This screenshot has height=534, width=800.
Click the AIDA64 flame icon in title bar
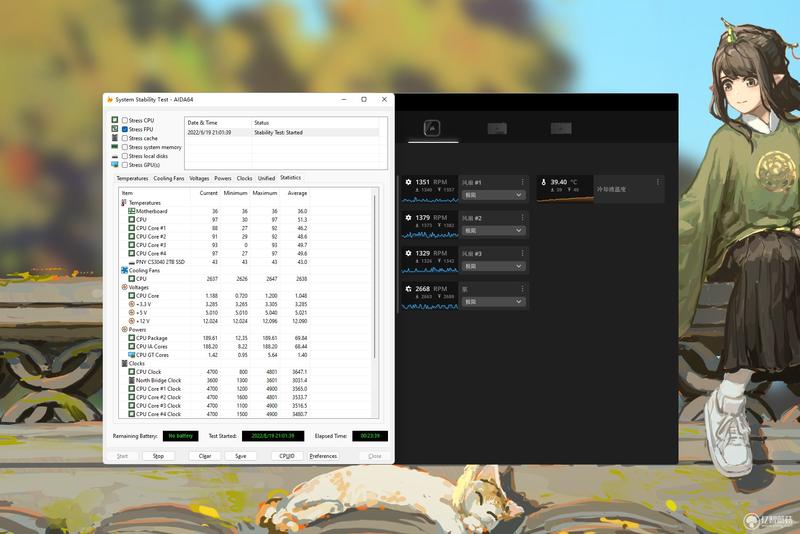(x=110, y=99)
